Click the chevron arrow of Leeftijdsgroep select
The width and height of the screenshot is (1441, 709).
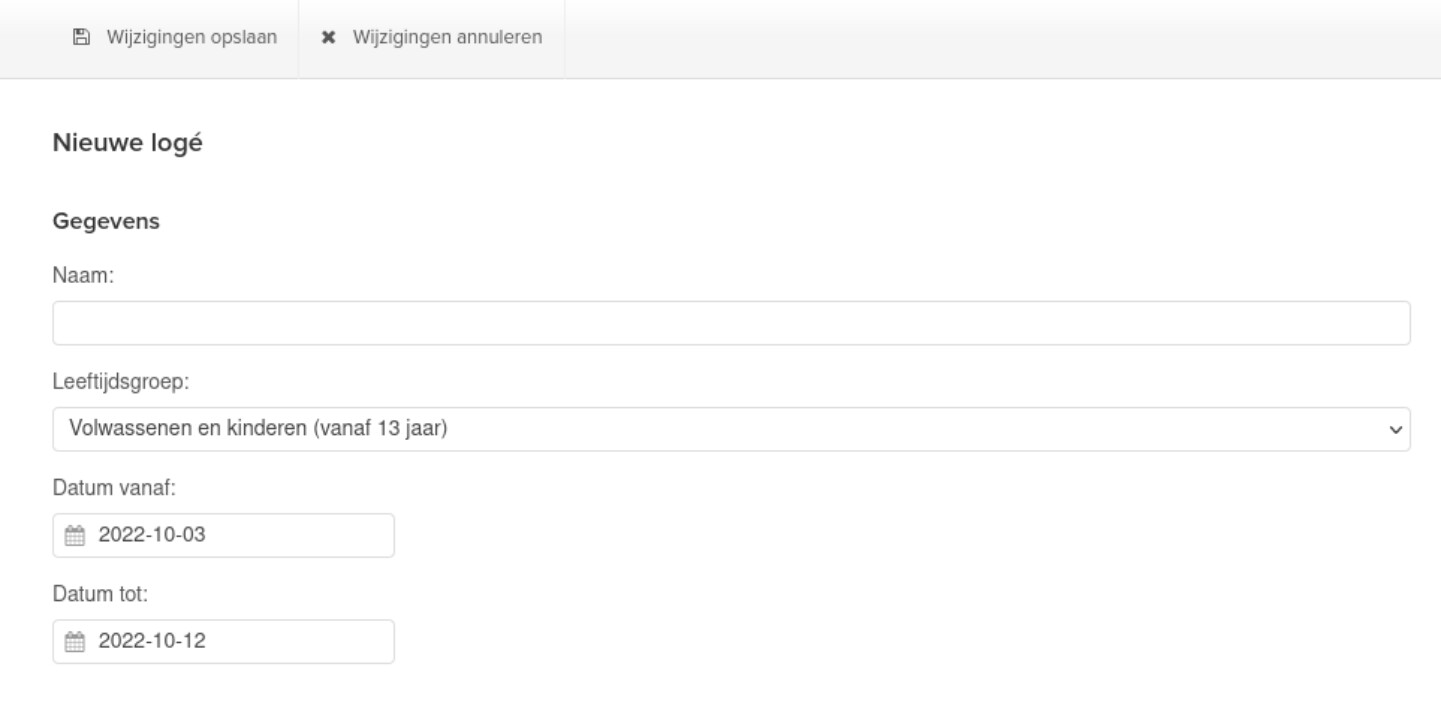pos(1395,429)
